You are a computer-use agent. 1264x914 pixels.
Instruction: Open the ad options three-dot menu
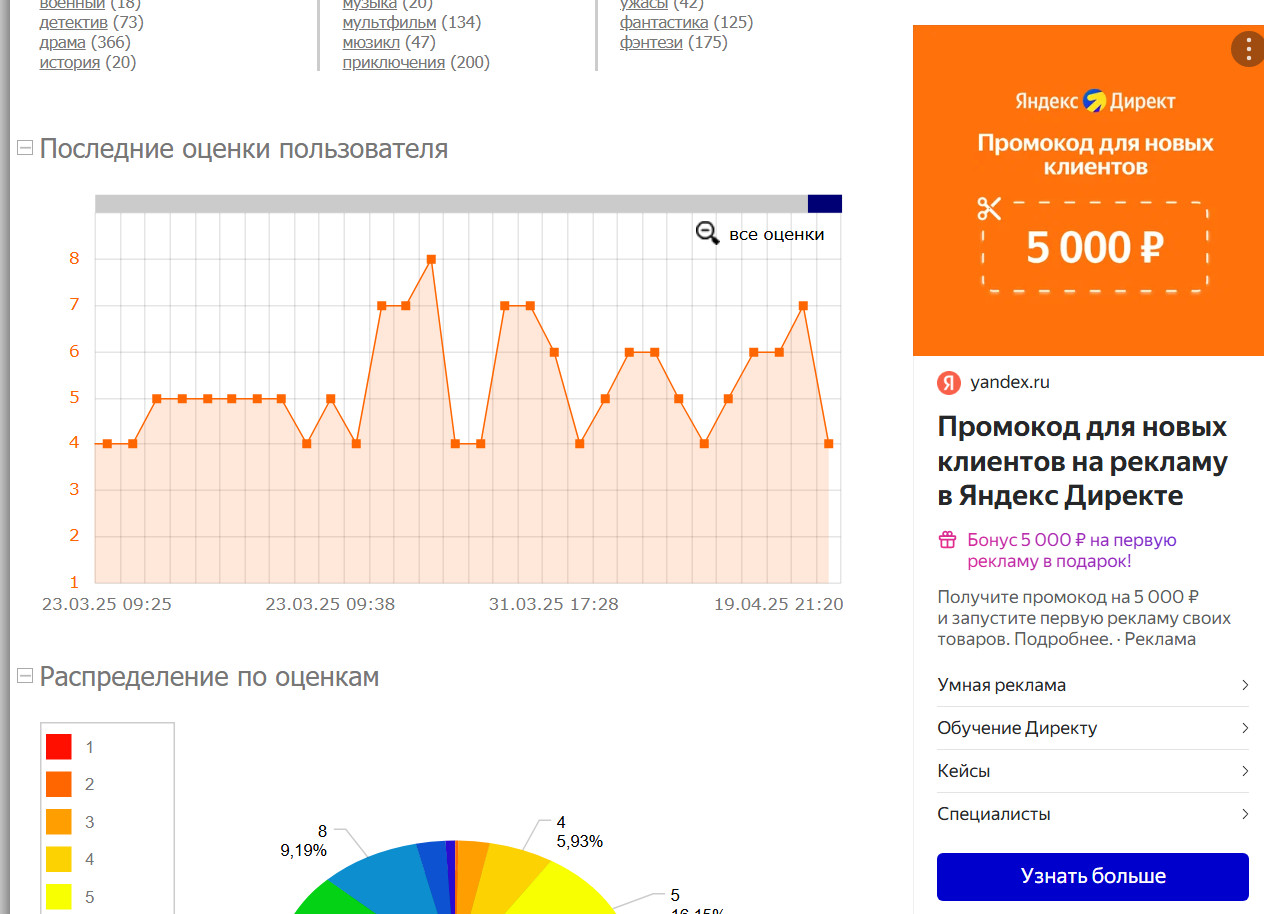pyautogui.click(x=1247, y=48)
